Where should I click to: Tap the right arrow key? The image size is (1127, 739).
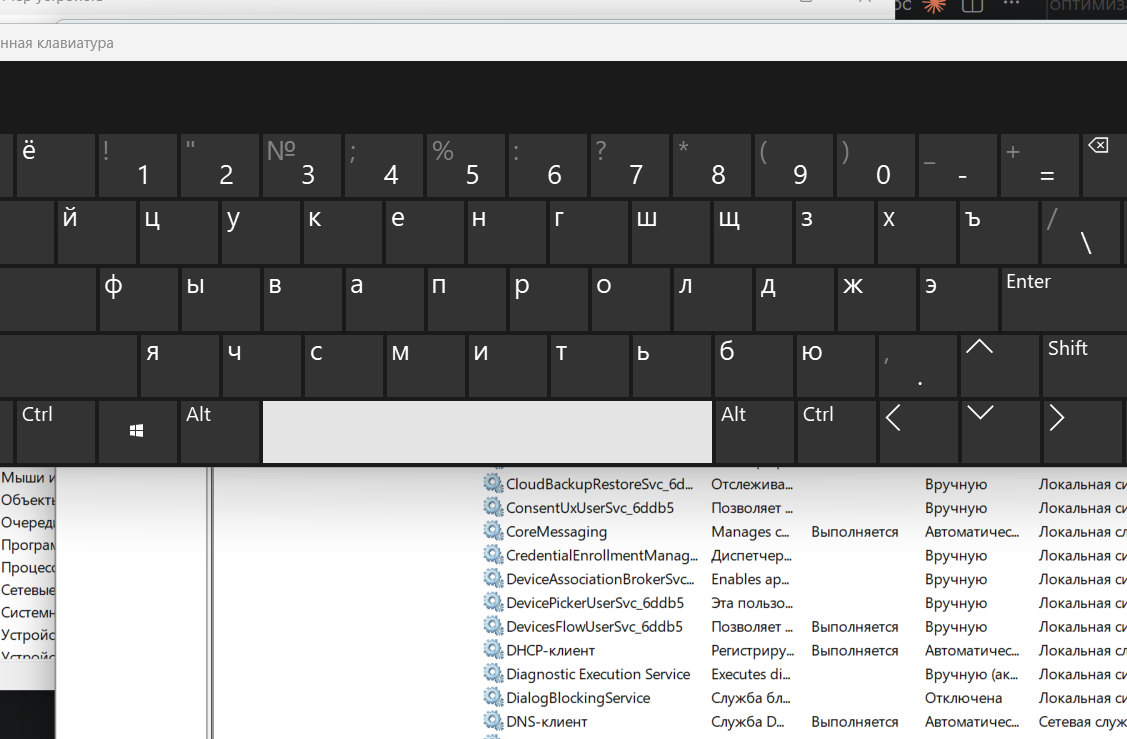click(x=1080, y=431)
